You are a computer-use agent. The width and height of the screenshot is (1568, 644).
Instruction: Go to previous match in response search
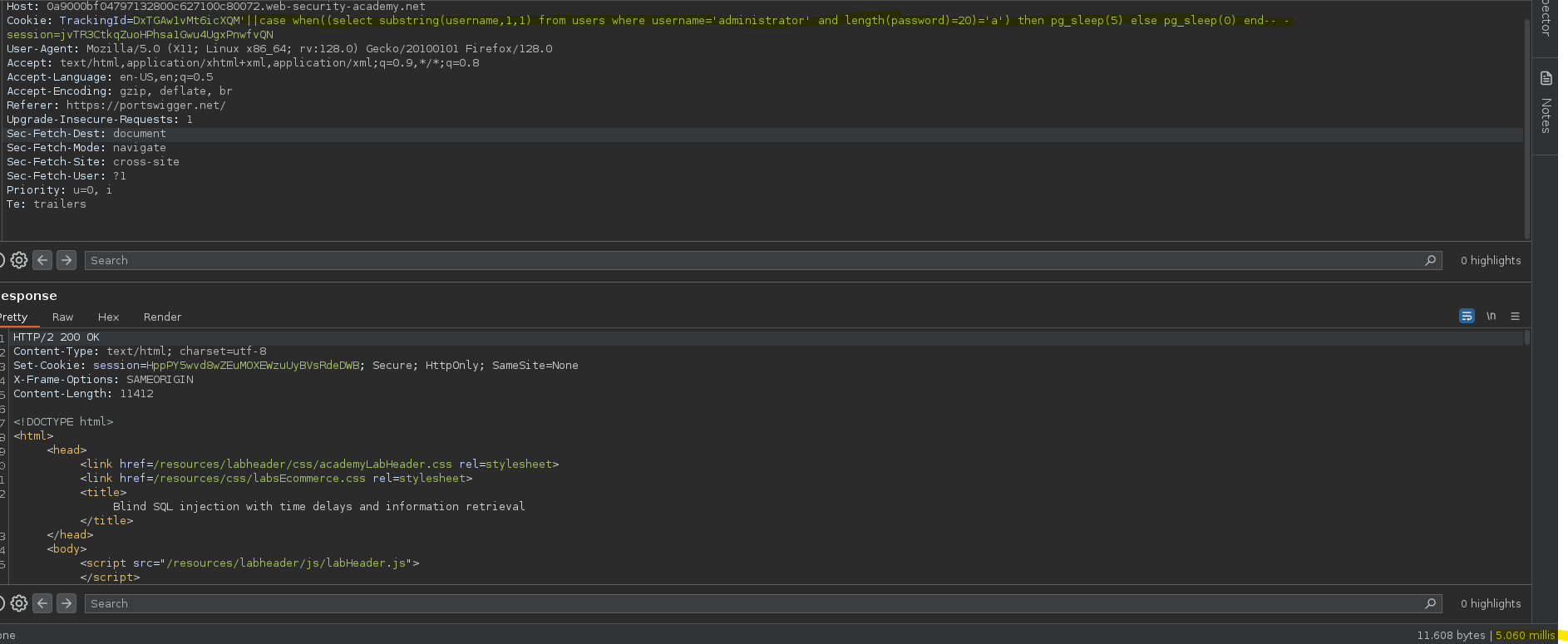[x=42, y=603]
